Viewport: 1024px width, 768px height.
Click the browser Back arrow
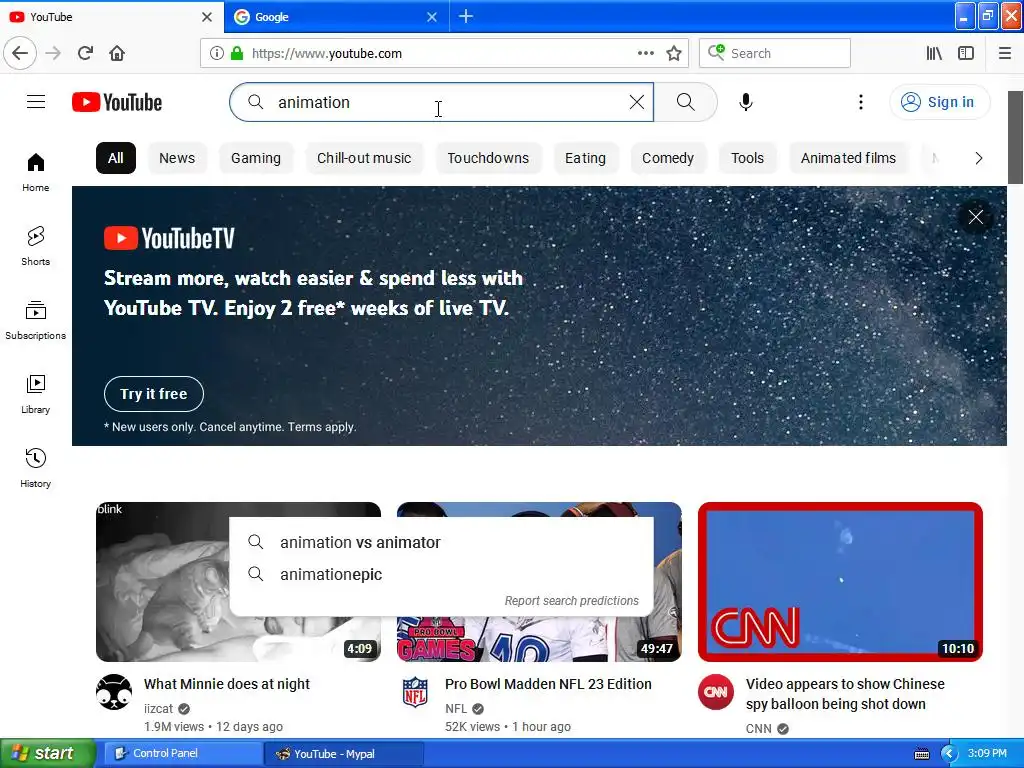pyautogui.click(x=20, y=53)
